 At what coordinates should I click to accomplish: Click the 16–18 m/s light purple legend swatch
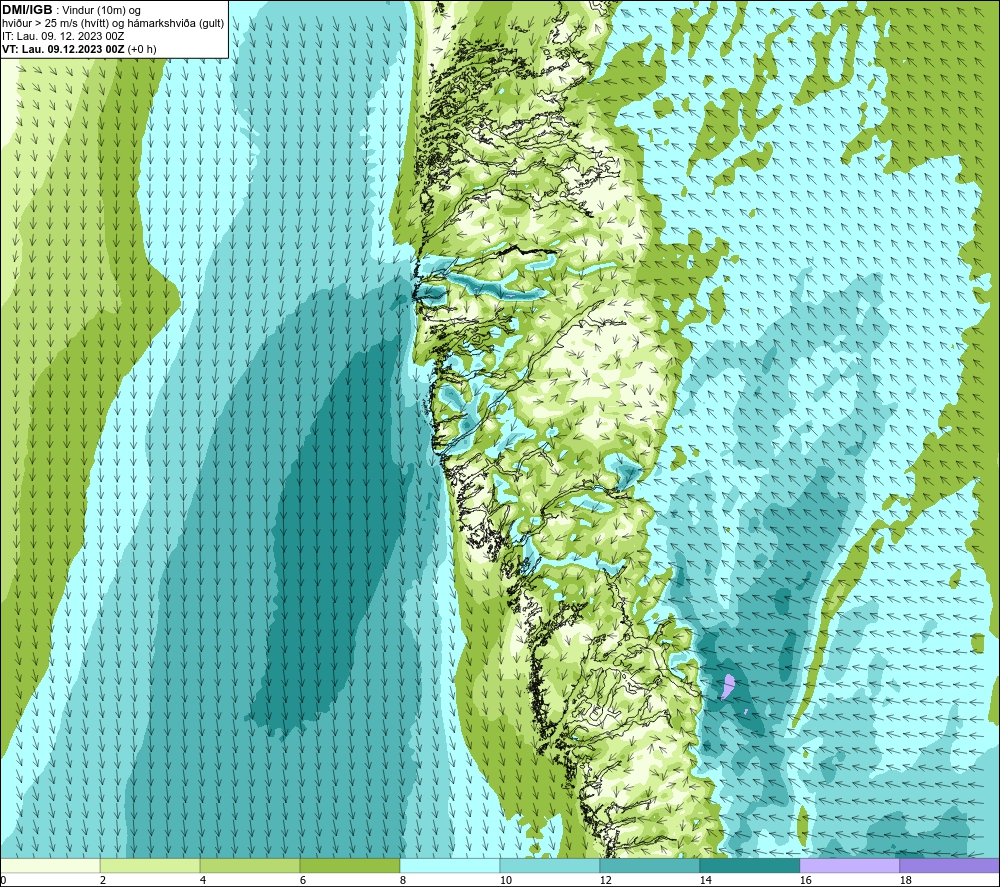coord(849,865)
